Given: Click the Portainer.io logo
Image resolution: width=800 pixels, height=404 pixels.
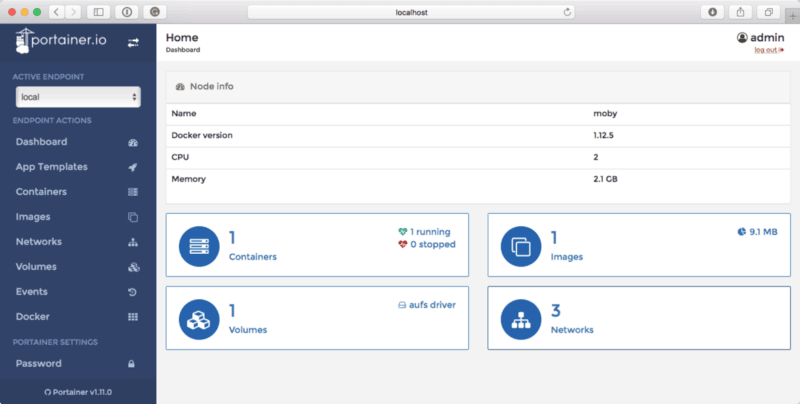Looking at the screenshot, I should tap(60, 43).
